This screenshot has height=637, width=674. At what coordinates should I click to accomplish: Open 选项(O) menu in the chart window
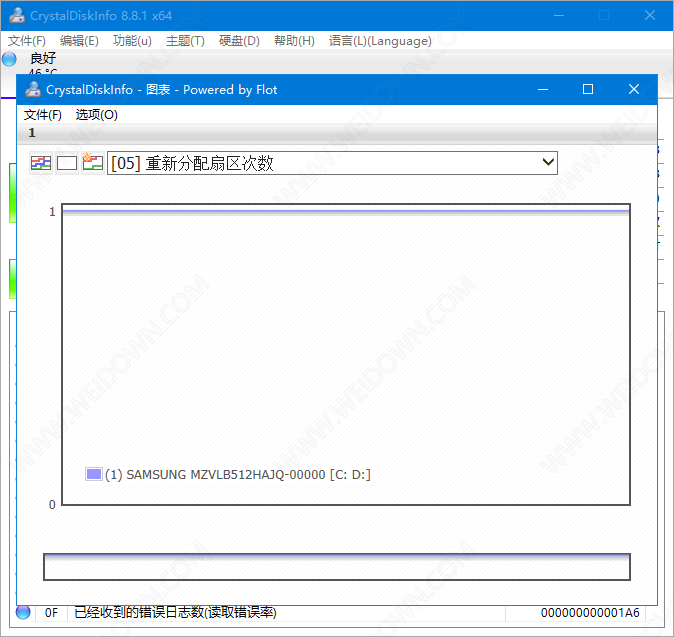tap(96, 115)
